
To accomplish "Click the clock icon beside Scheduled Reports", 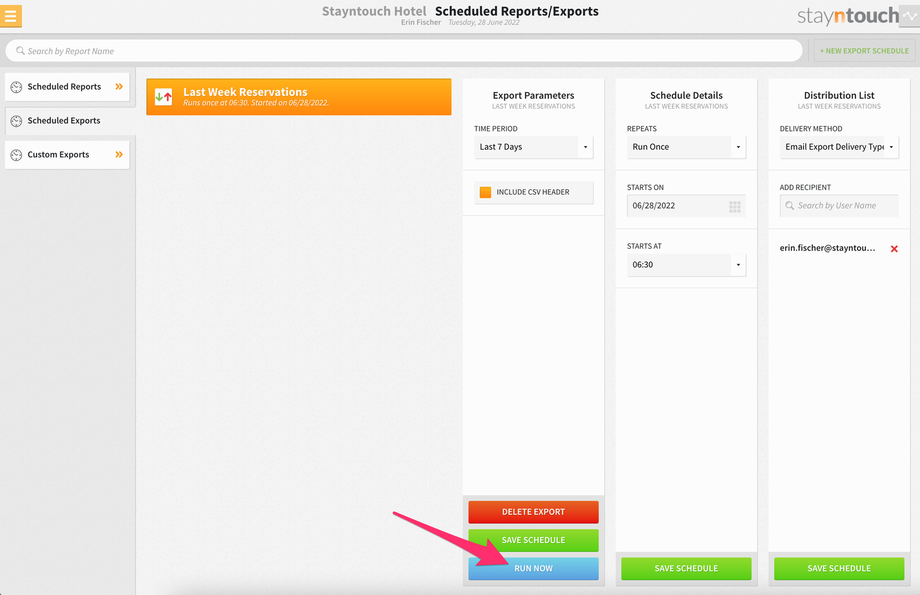I will (16, 87).
